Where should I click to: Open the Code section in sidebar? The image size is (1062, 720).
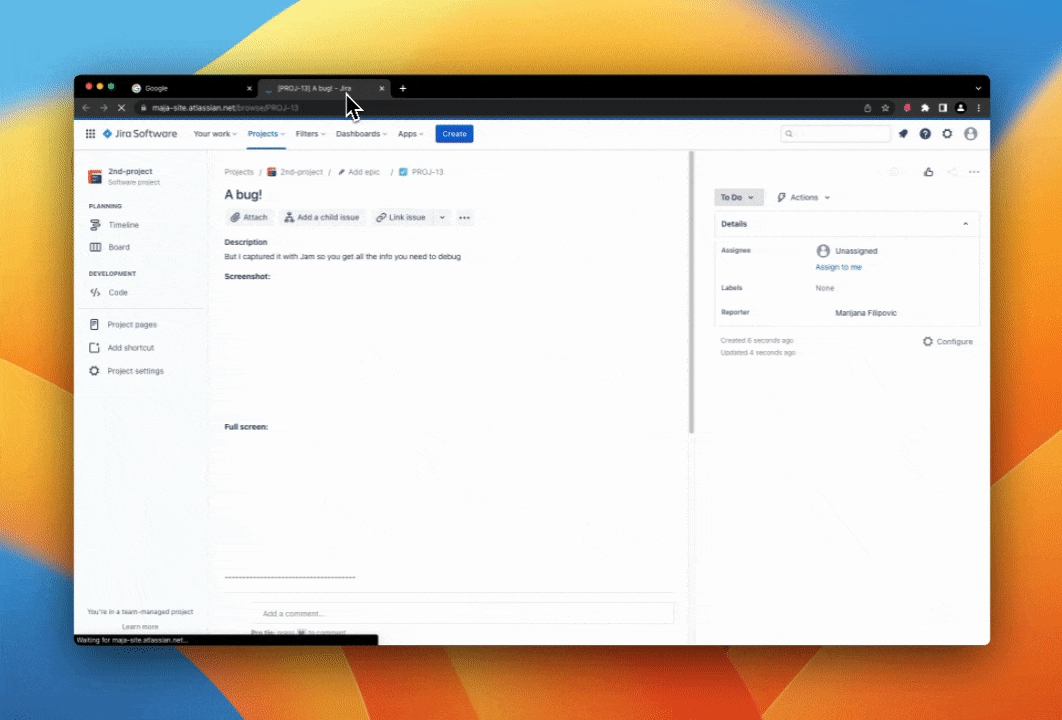[117, 293]
